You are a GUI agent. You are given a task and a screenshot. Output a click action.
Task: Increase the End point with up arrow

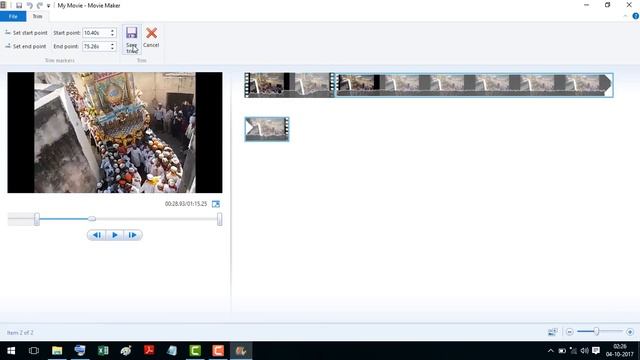tap(112, 44)
